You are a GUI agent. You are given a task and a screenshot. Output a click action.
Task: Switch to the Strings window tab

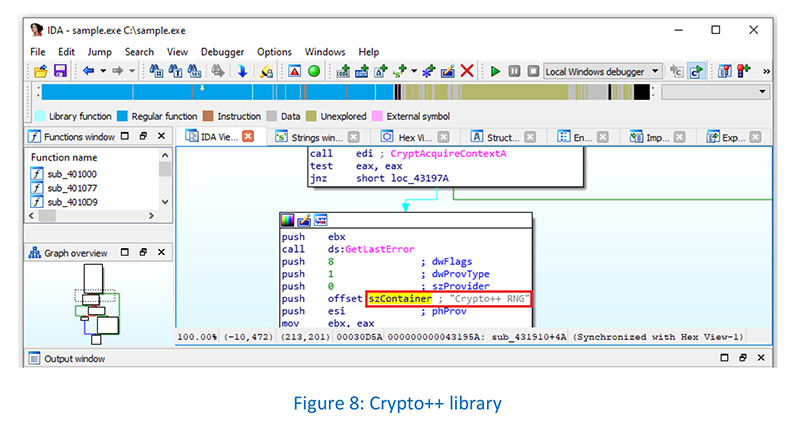click(316, 137)
